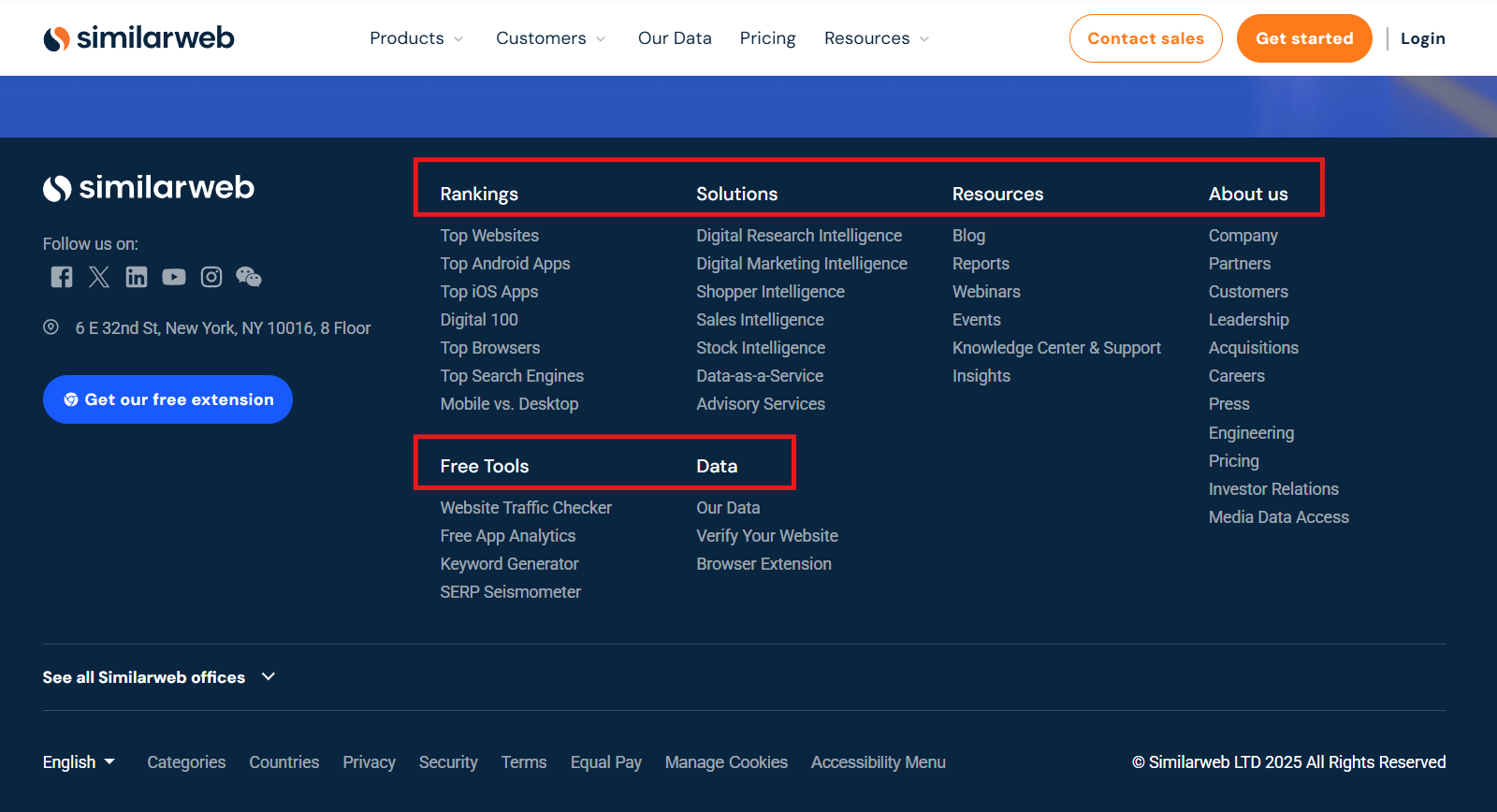
Task: Expand See all Similarweb offices
Action: pyautogui.click(x=159, y=677)
